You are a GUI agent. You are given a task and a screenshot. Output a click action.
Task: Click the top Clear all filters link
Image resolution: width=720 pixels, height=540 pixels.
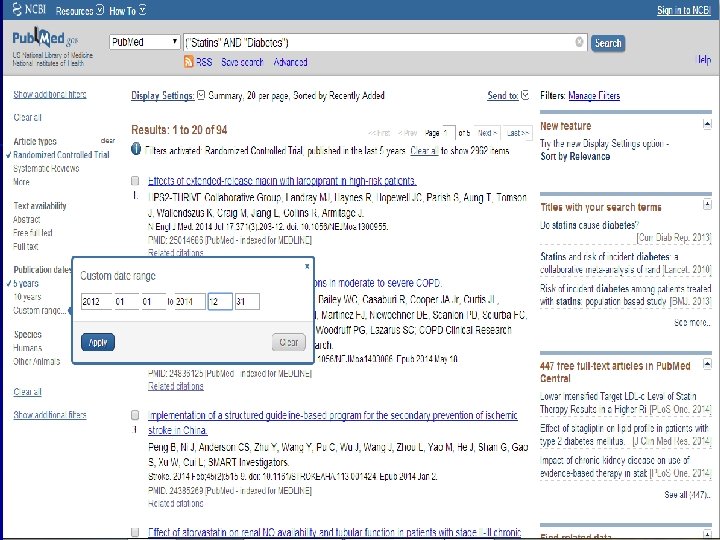coord(27,117)
